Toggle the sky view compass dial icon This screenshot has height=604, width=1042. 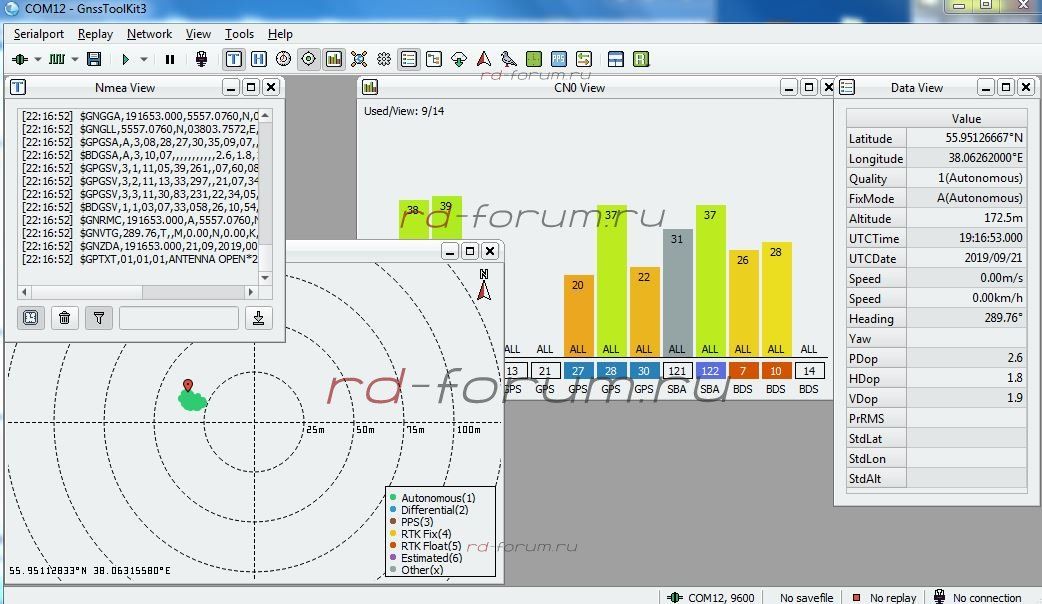pyautogui.click(x=284, y=59)
